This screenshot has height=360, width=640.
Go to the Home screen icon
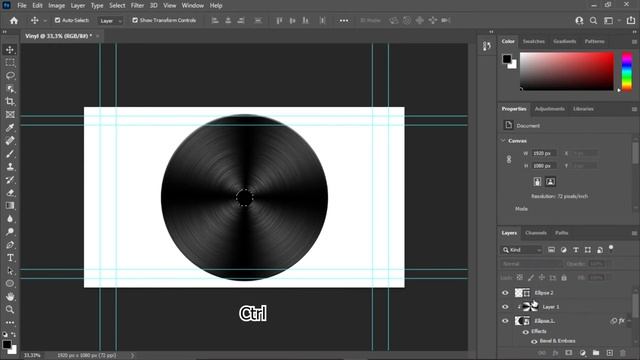coord(14,20)
